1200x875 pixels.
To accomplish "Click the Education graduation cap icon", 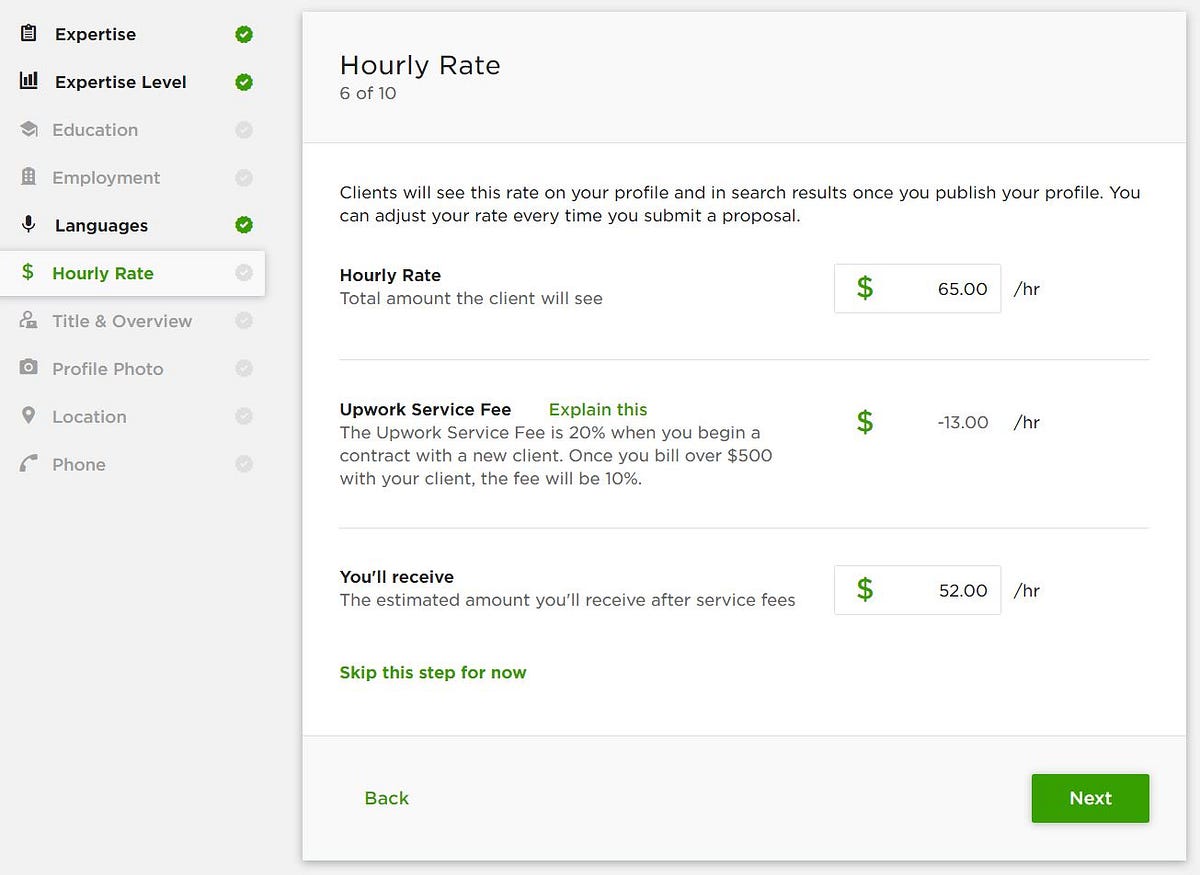I will tap(28, 129).
